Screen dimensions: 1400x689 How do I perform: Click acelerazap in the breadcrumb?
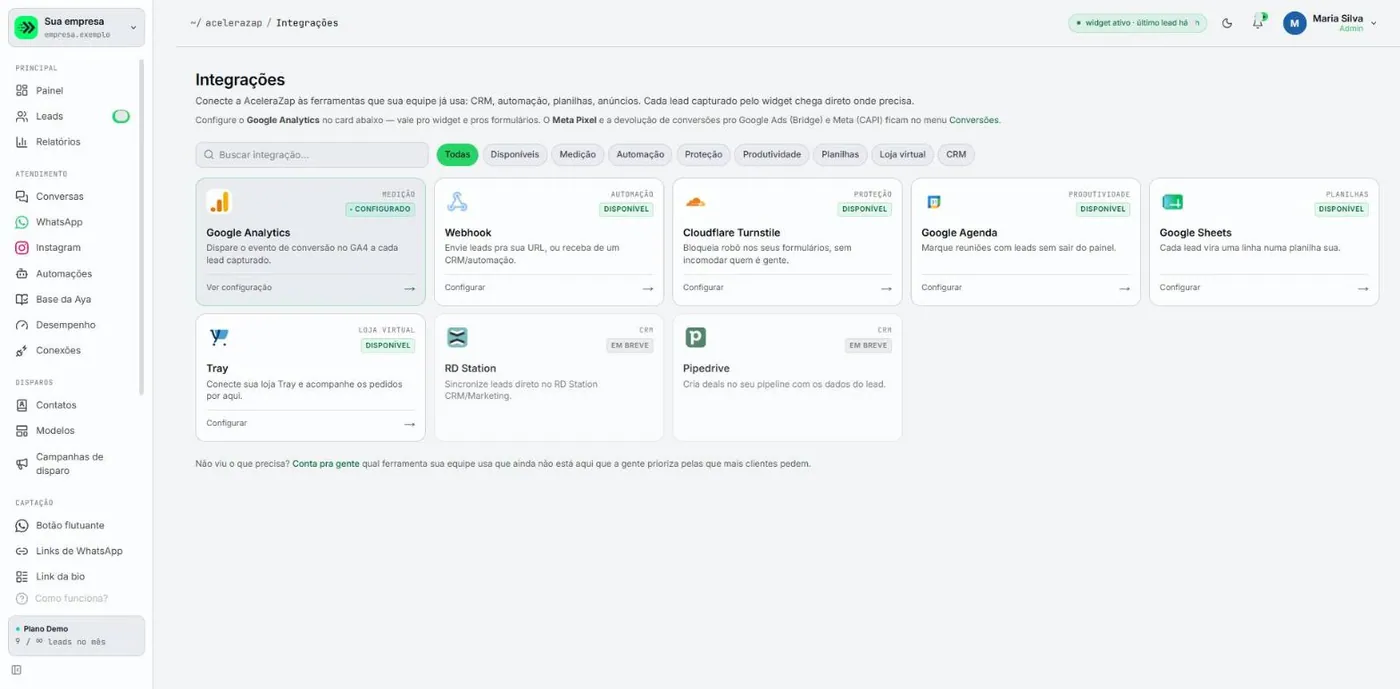234,23
